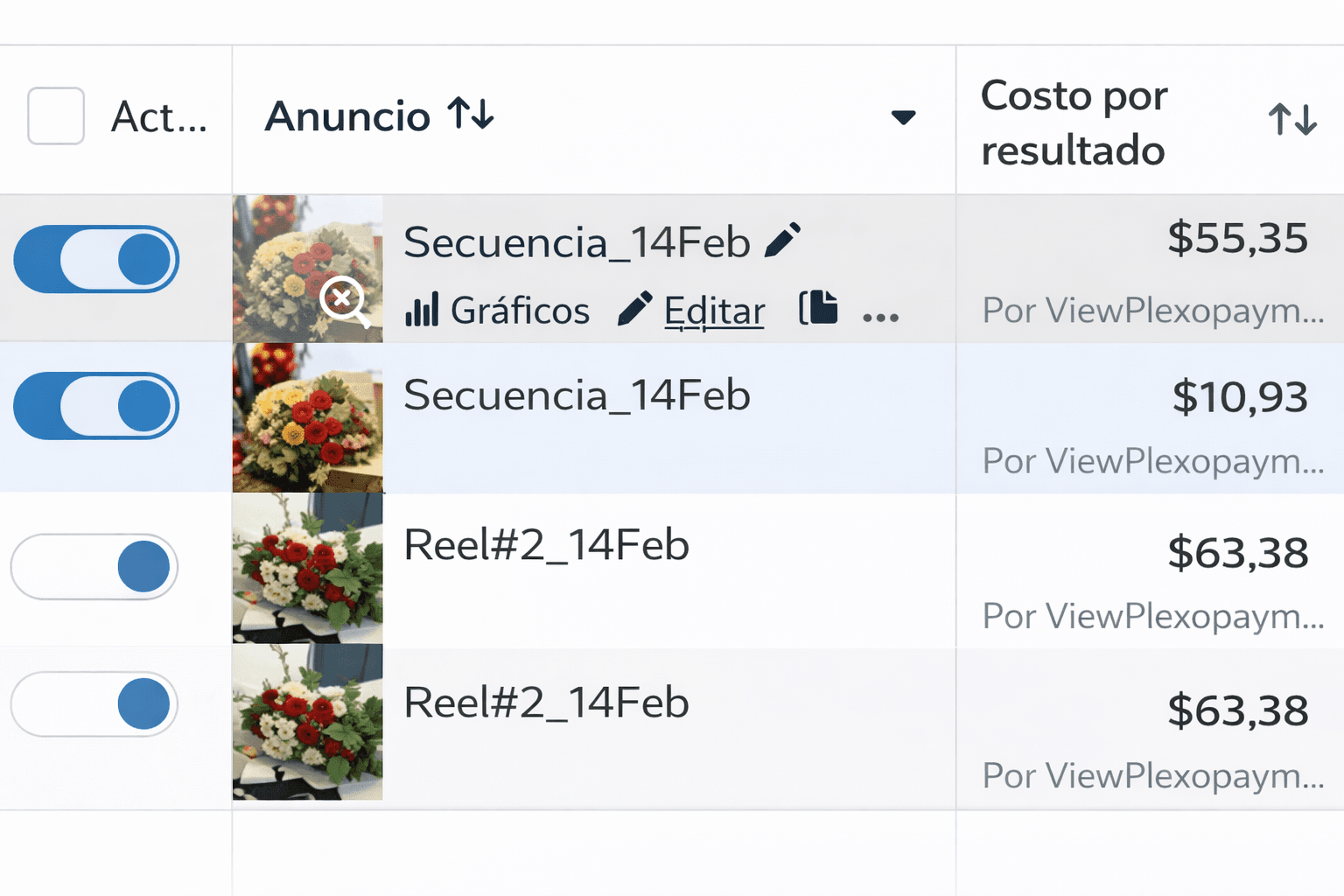The width and height of the screenshot is (1344, 896).
Task: Click pencil icon beside first Secuencia_14Feb name
Action: (782, 241)
